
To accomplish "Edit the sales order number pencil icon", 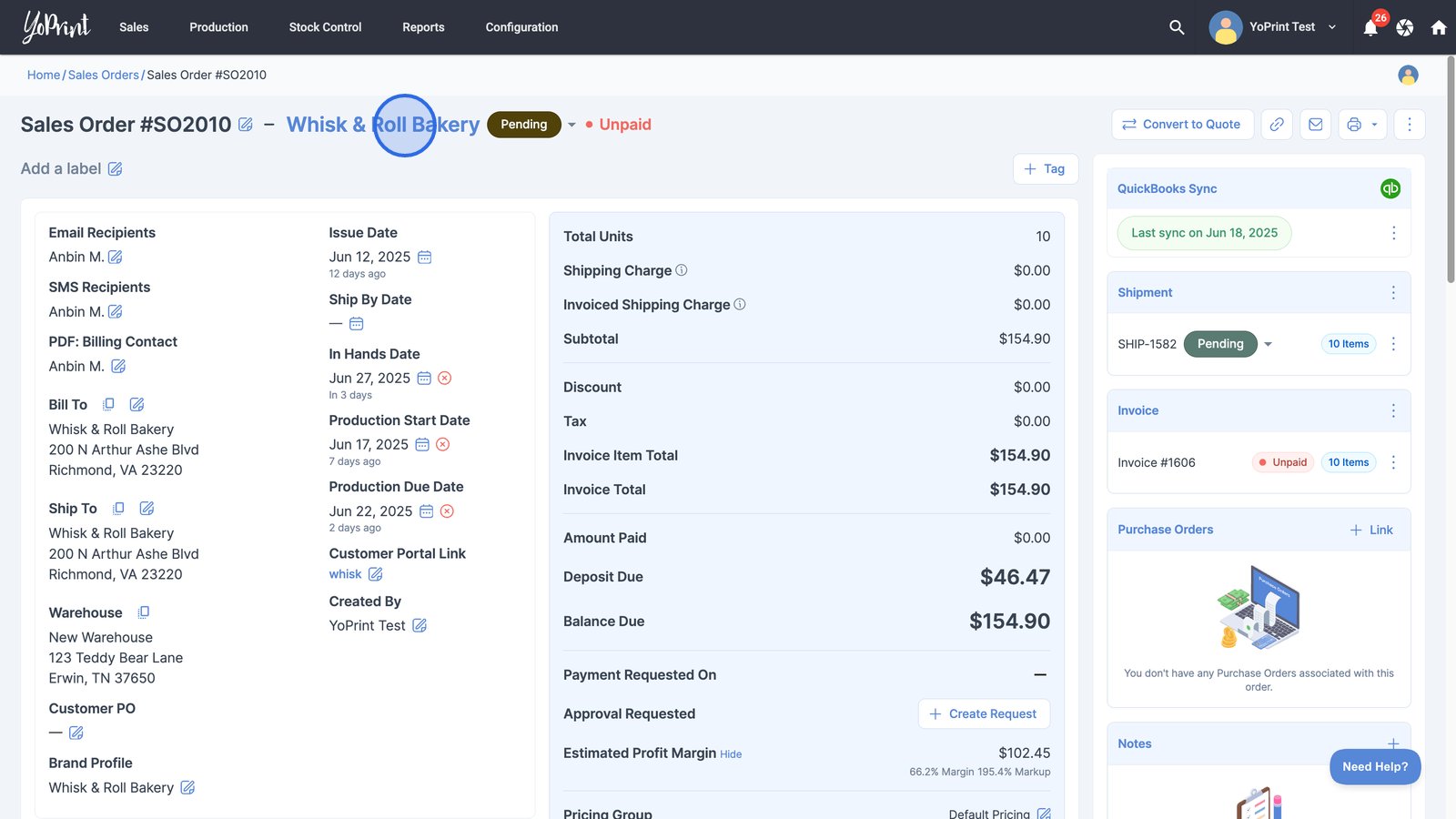I will tap(246, 125).
